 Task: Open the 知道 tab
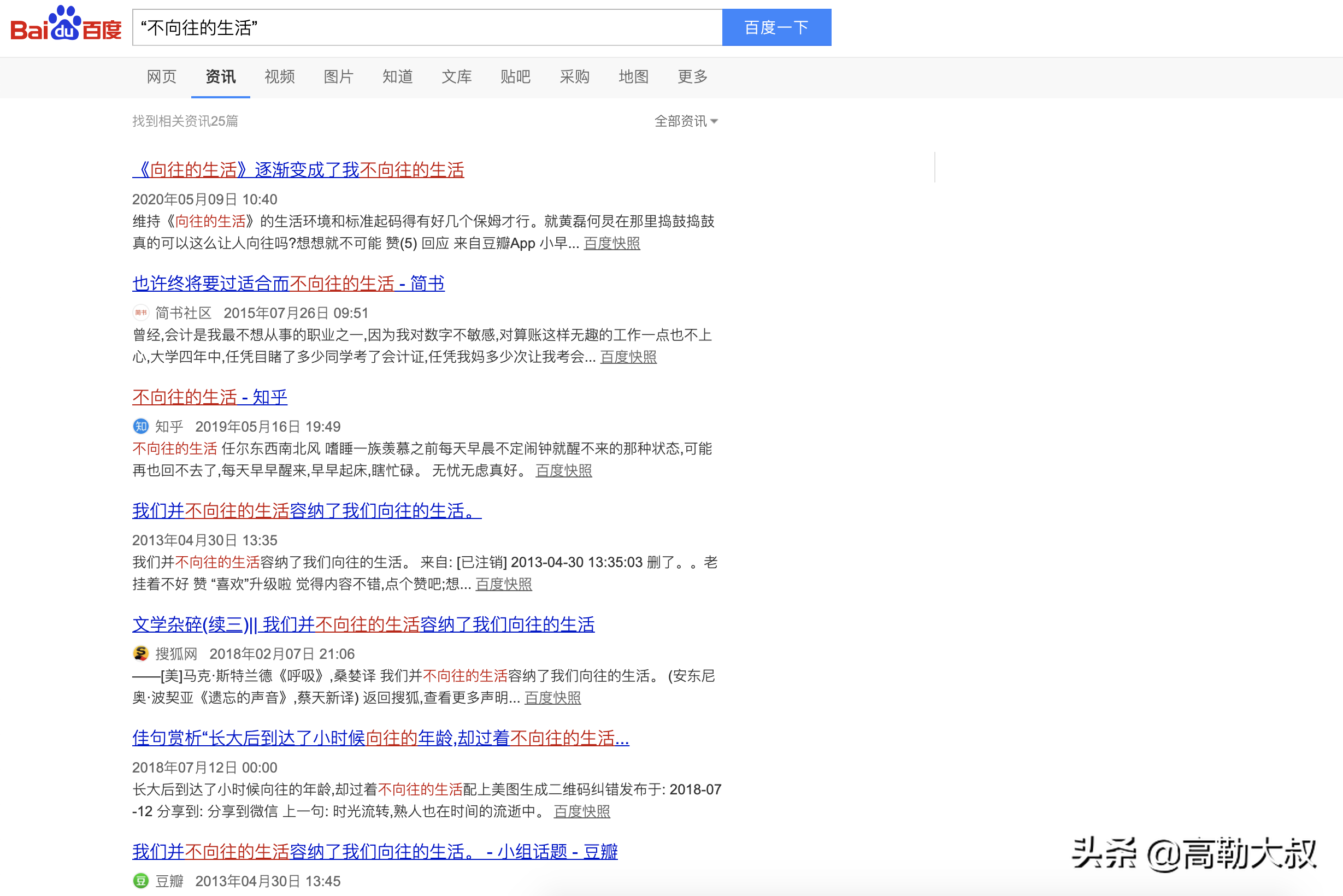[398, 76]
